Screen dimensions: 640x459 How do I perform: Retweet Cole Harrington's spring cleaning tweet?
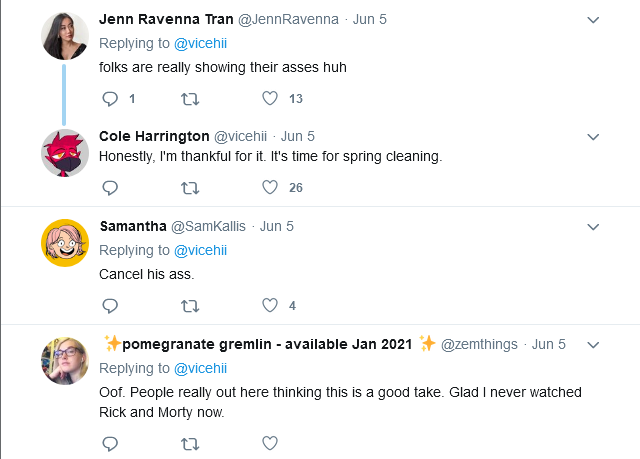[x=190, y=188]
